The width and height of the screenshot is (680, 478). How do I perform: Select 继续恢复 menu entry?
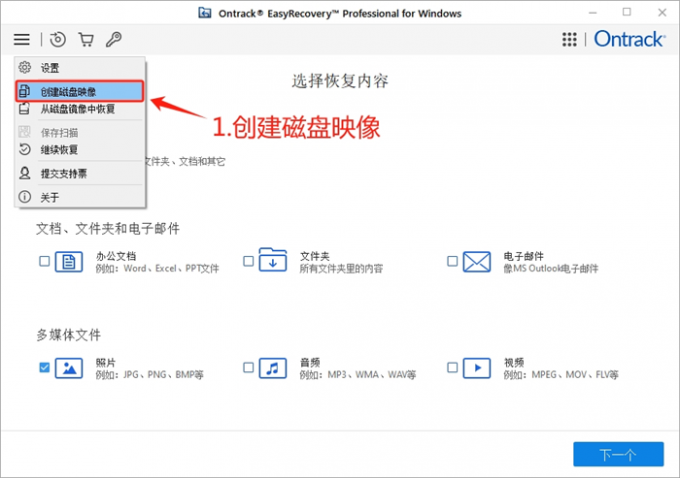79,150
